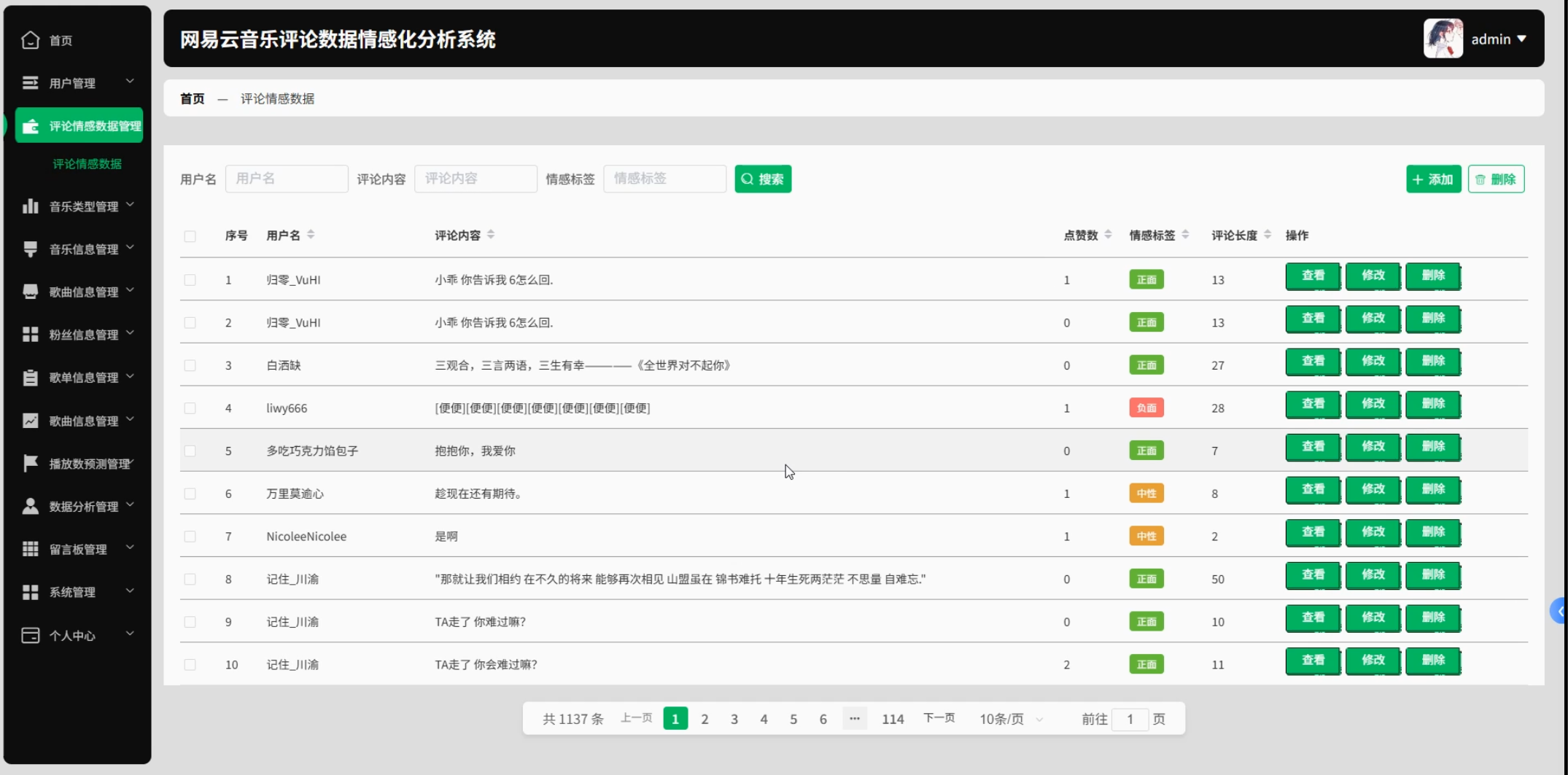The height and width of the screenshot is (775, 1568).
Task: Expand 粉丝信息管理 using its chevron
Action: pyautogui.click(x=130, y=333)
